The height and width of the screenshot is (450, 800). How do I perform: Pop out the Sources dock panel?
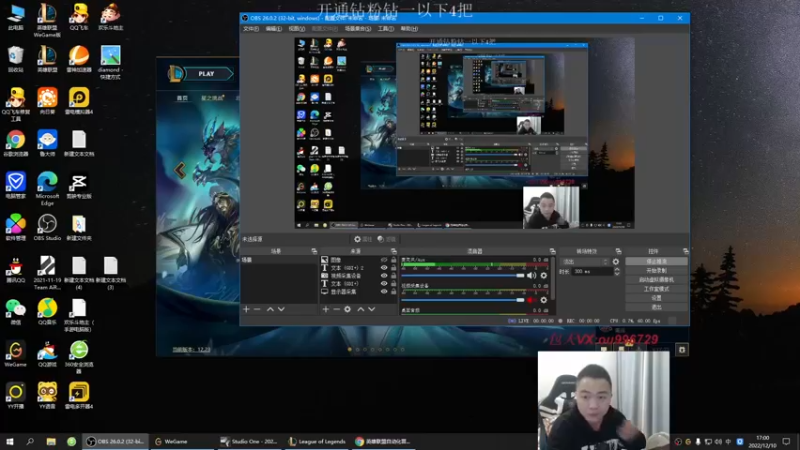(x=393, y=251)
